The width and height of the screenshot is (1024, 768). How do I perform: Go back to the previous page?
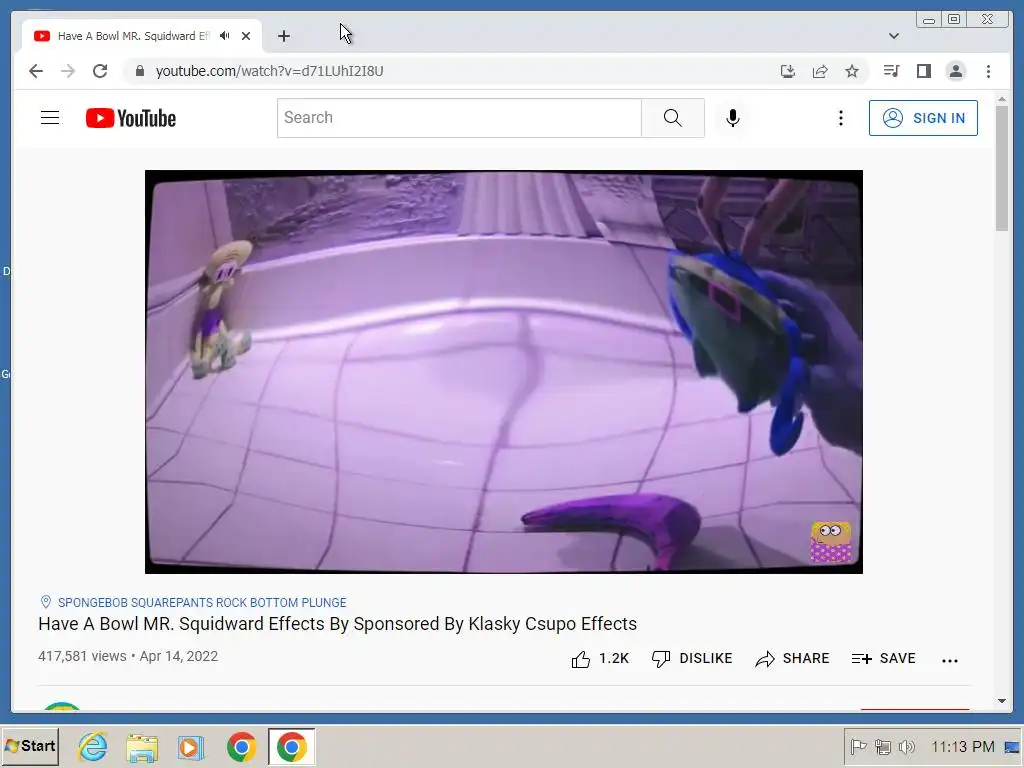click(x=36, y=71)
